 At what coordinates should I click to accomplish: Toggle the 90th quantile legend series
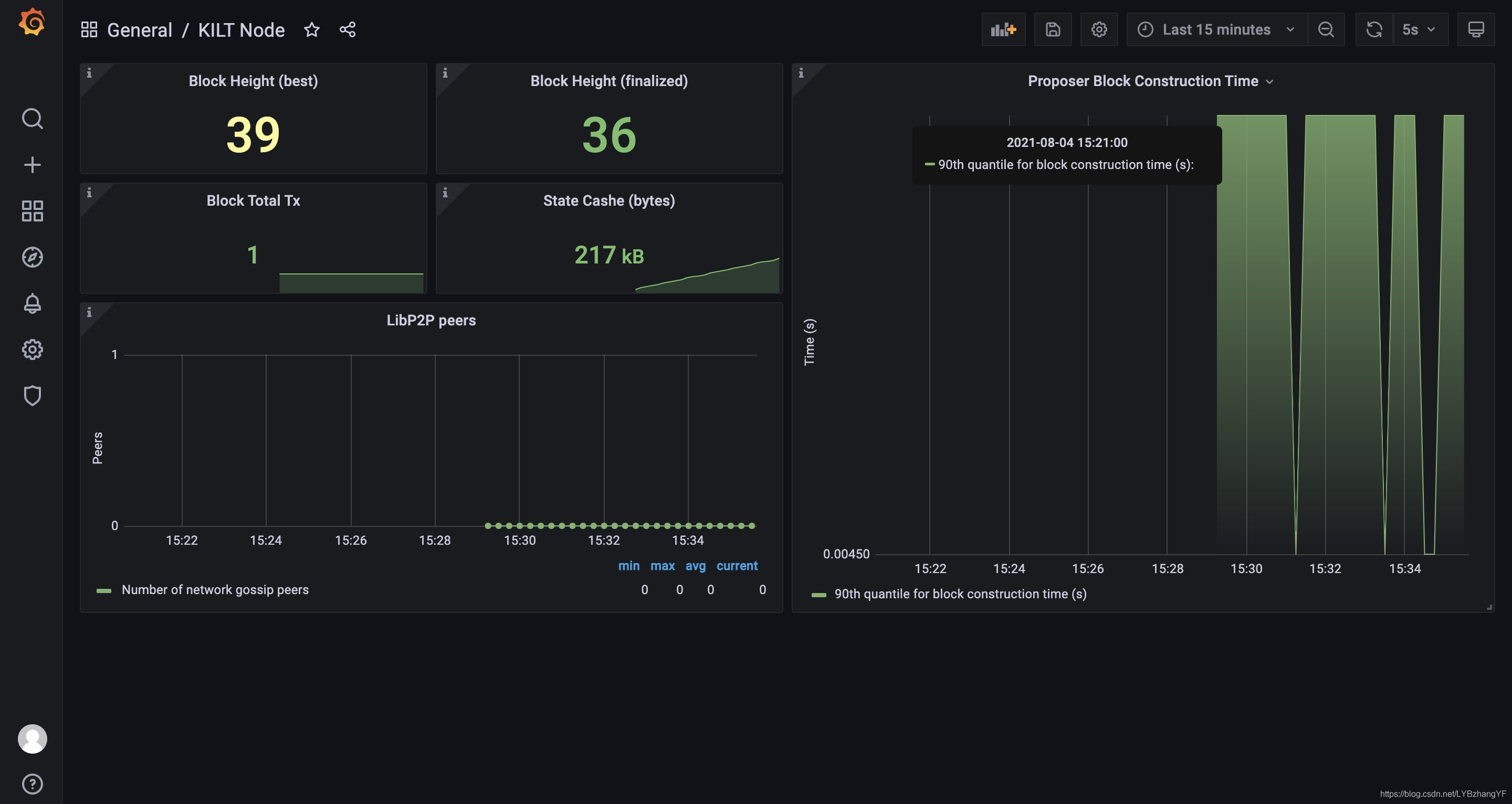tap(960, 594)
